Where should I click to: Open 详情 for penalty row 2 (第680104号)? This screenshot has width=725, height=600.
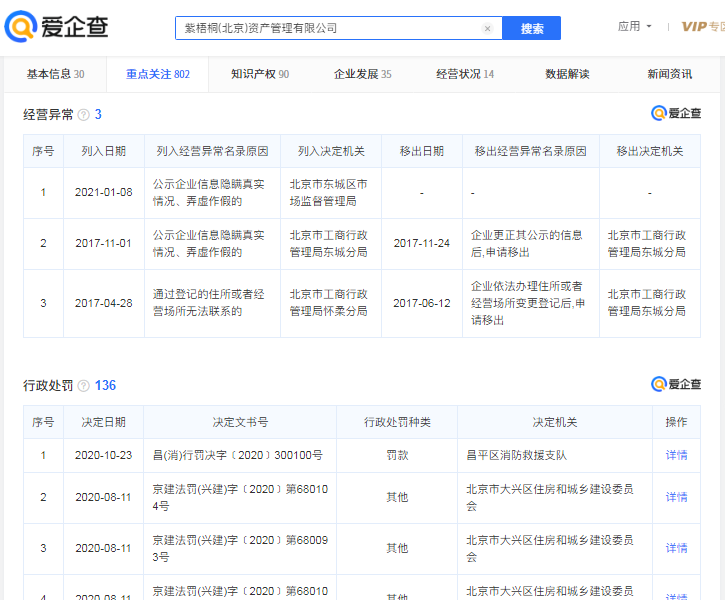[x=676, y=497]
